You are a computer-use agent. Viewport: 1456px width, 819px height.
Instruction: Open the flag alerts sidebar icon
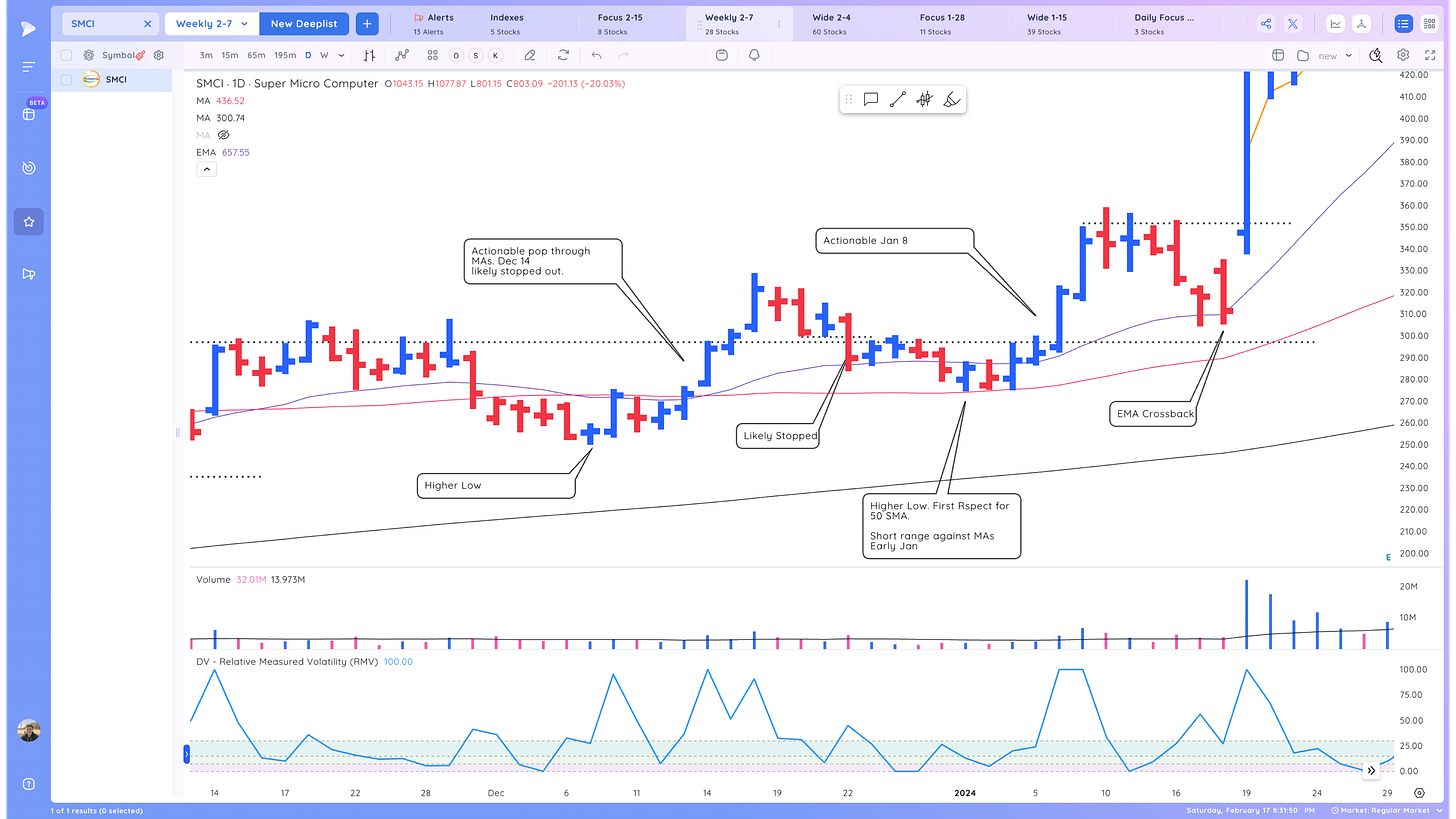coord(28,274)
